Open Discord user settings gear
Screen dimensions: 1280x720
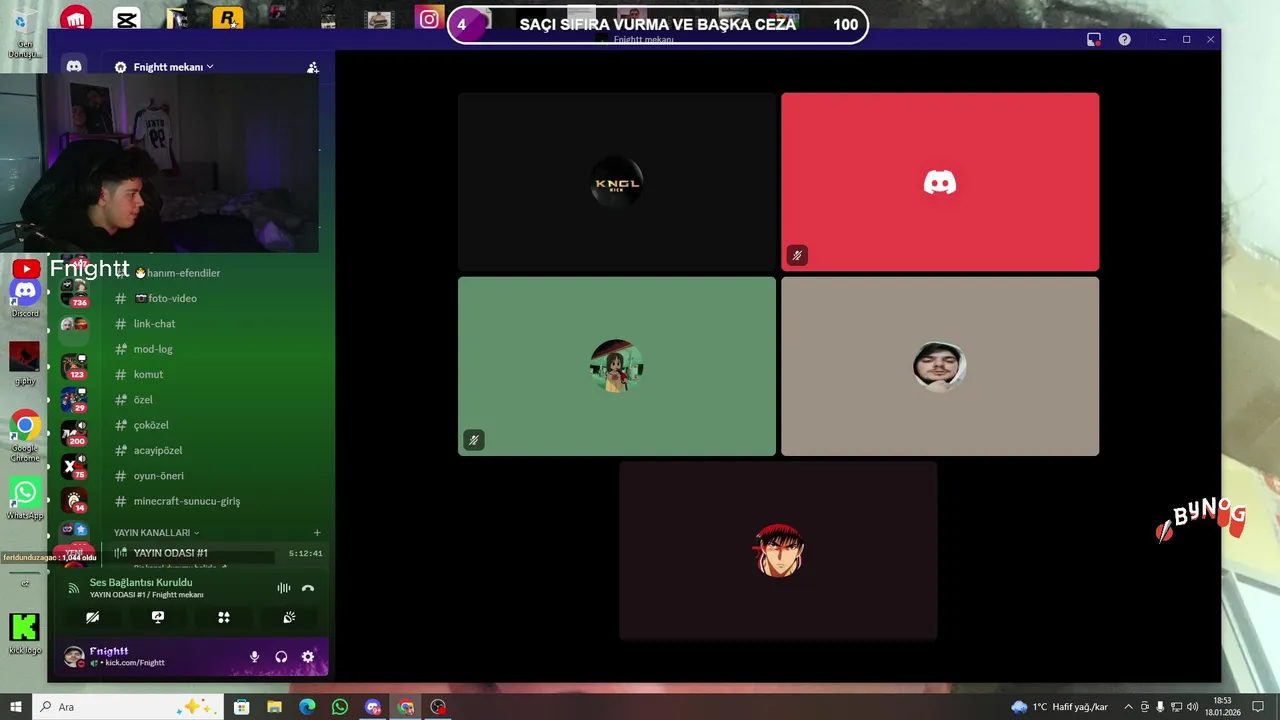(x=308, y=657)
